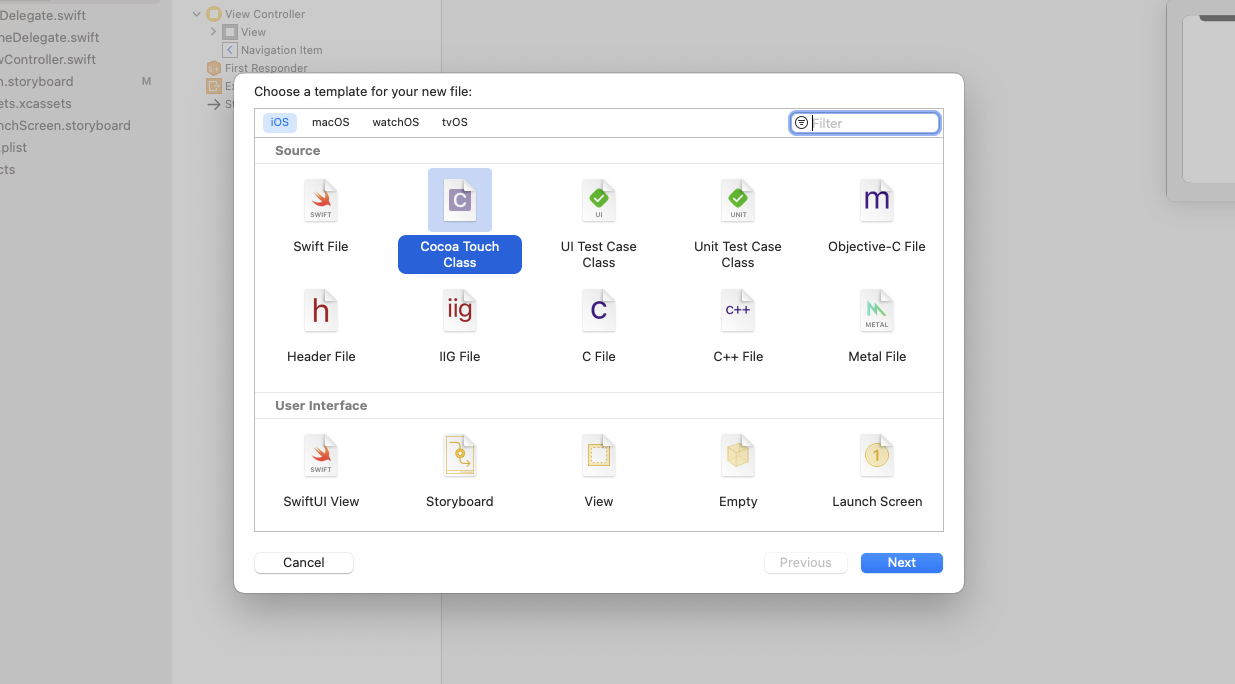
Task: Switch to the macOS platform tab
Action: point(331,122)
